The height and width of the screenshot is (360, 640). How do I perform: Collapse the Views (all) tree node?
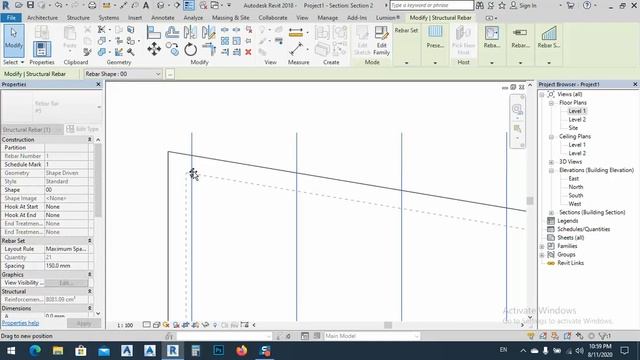tap(542, 94)
